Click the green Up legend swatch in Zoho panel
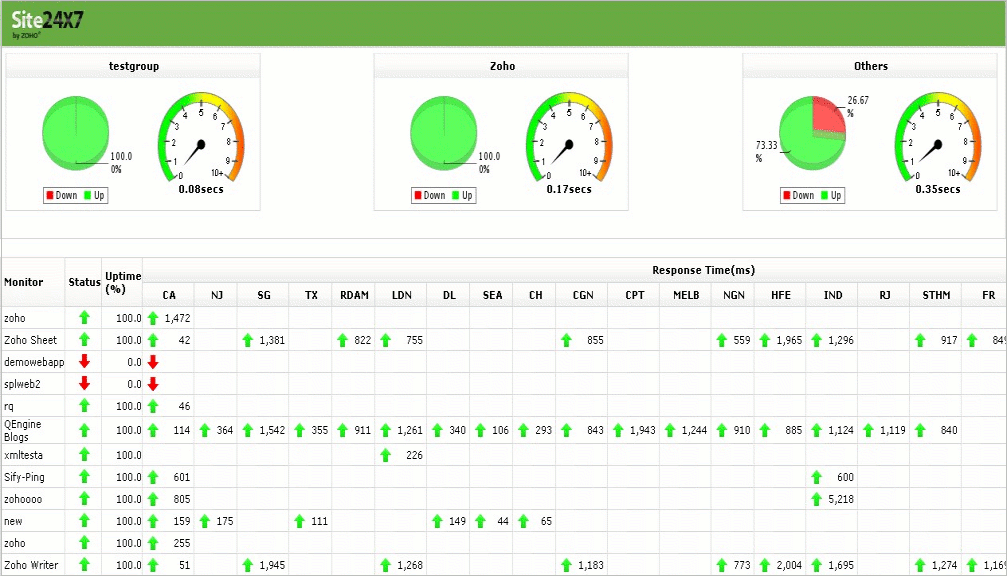Viewport: 1007px width, 576px height. [455, 195]
